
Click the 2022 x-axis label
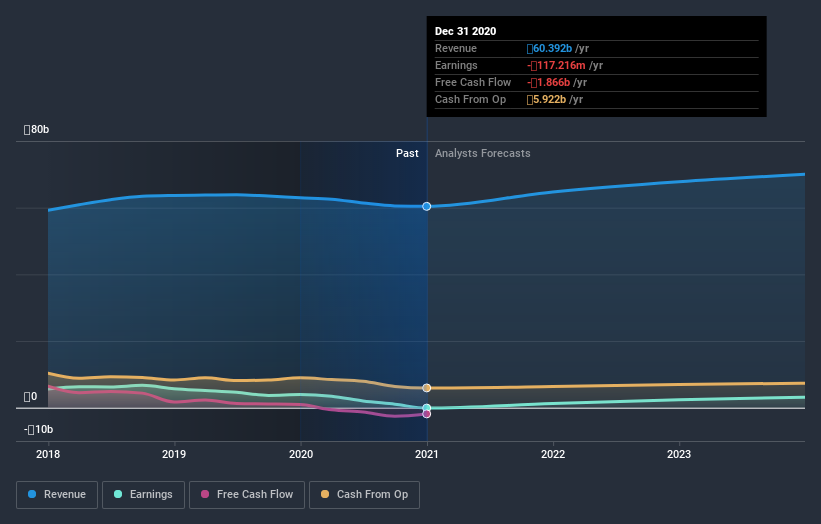553,454
